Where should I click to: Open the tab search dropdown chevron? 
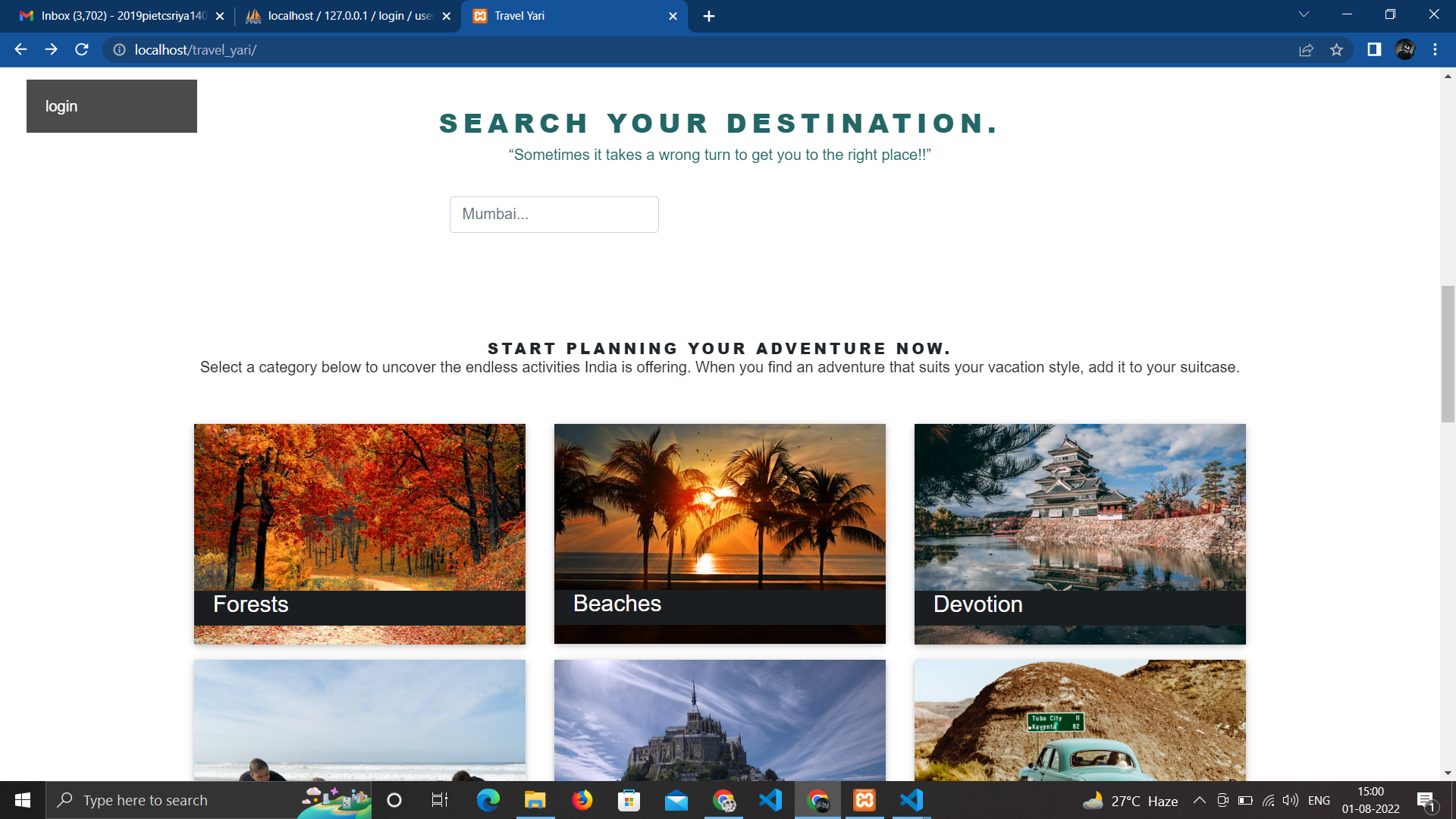pos(1304,14)
